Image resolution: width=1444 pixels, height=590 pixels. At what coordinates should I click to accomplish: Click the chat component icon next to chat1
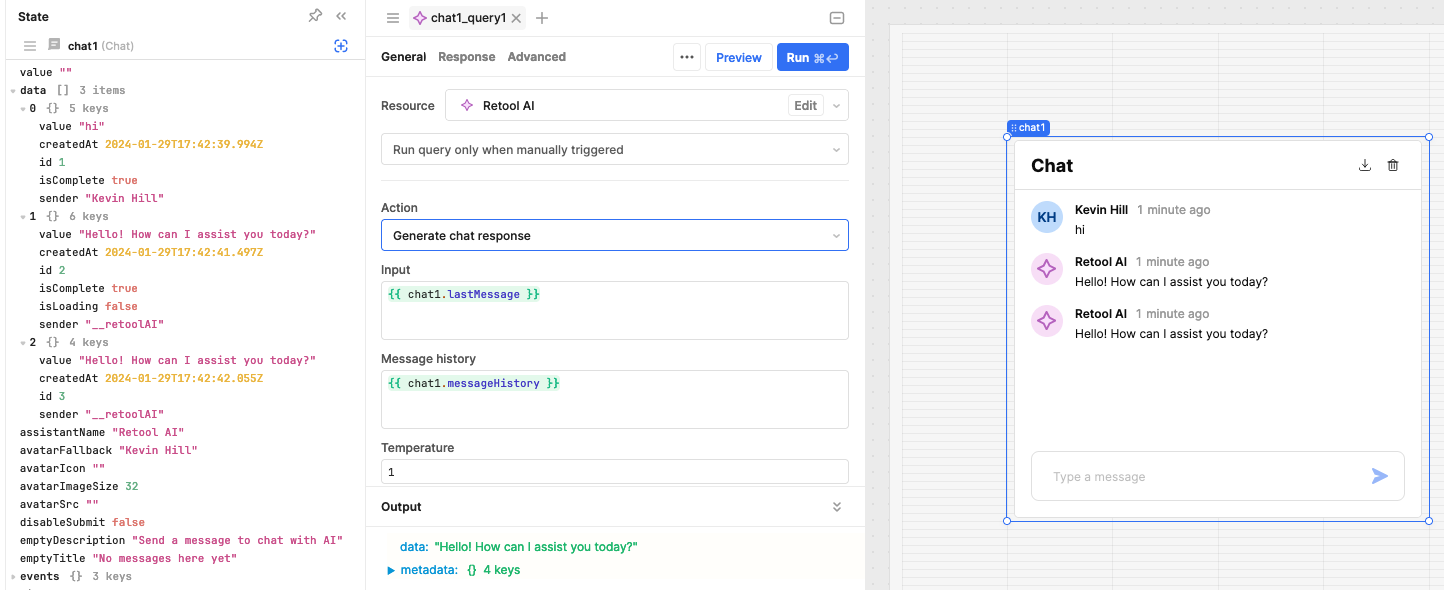tap(54, 45)
